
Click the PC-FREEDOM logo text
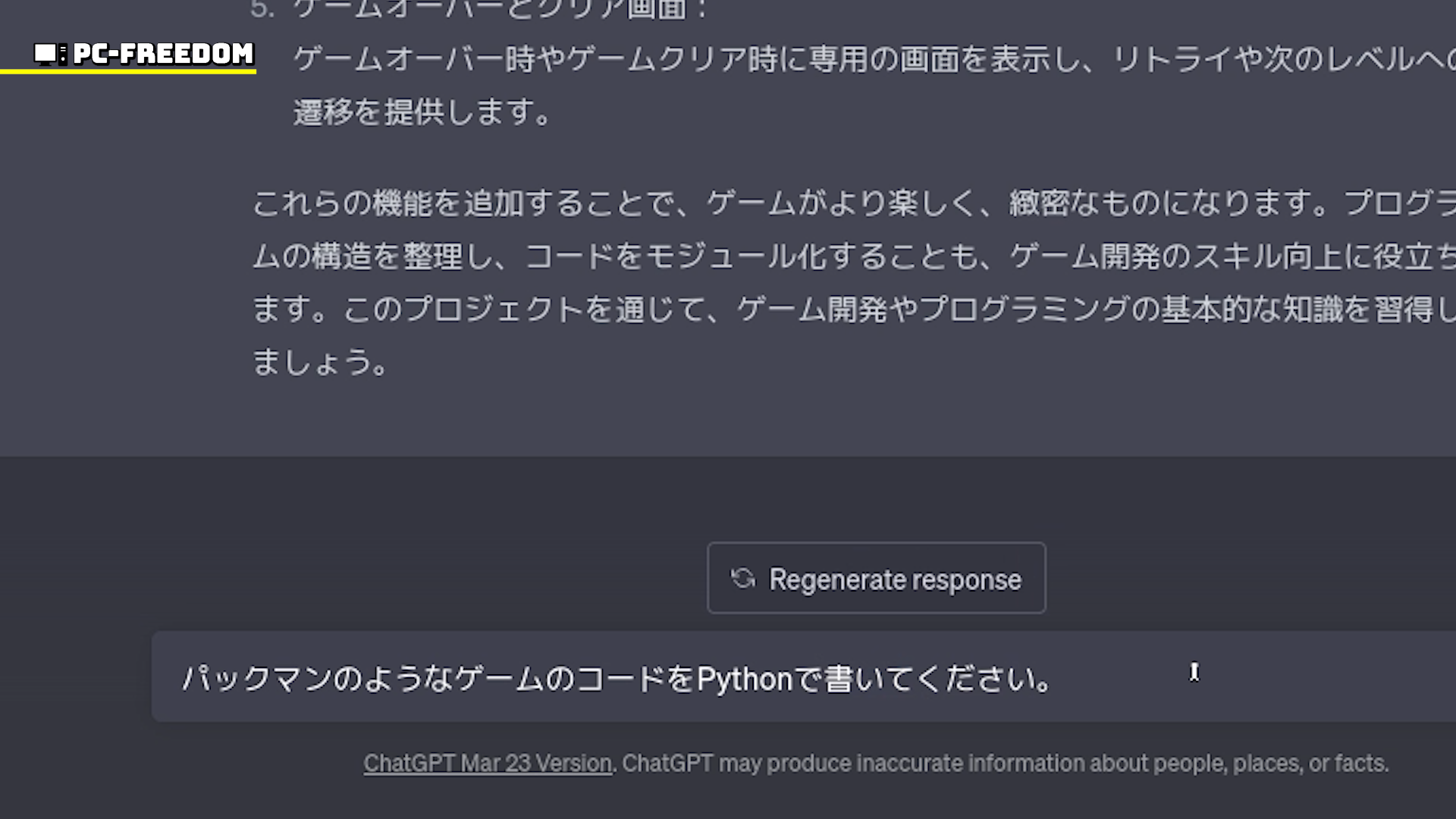tap(163, 54)
